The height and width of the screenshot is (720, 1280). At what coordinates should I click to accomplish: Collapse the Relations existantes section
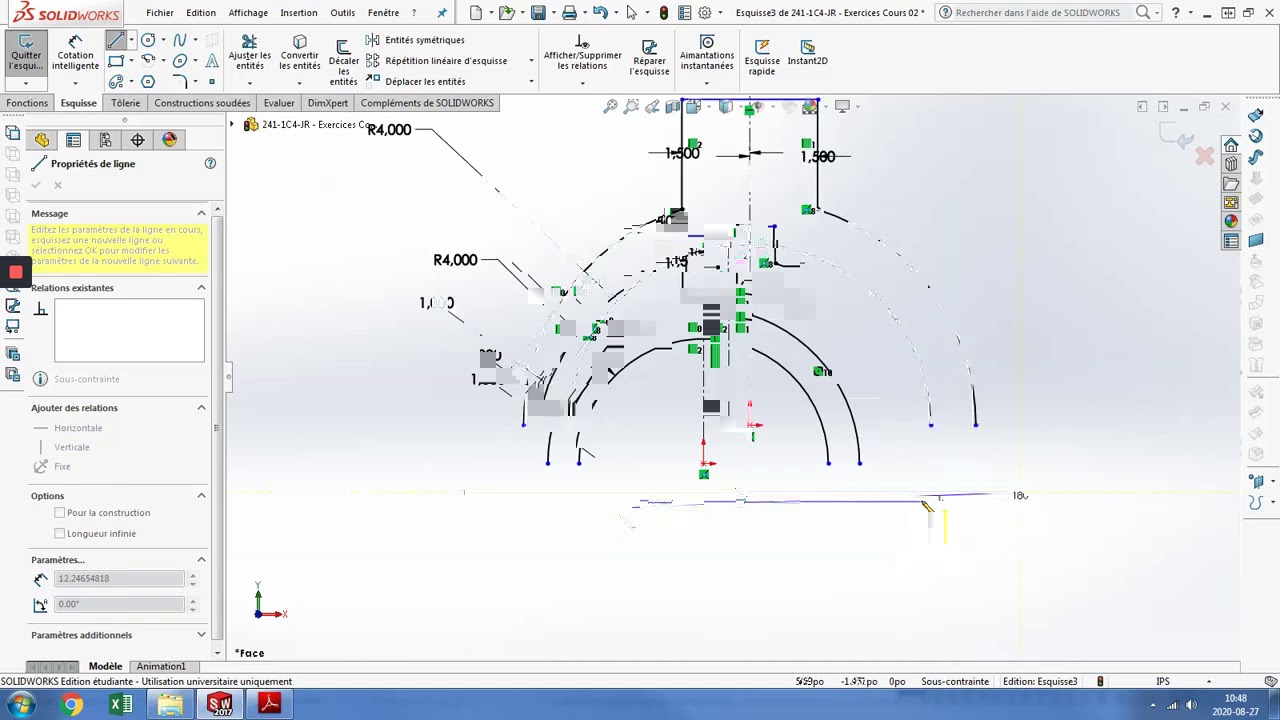click(201, 288)
